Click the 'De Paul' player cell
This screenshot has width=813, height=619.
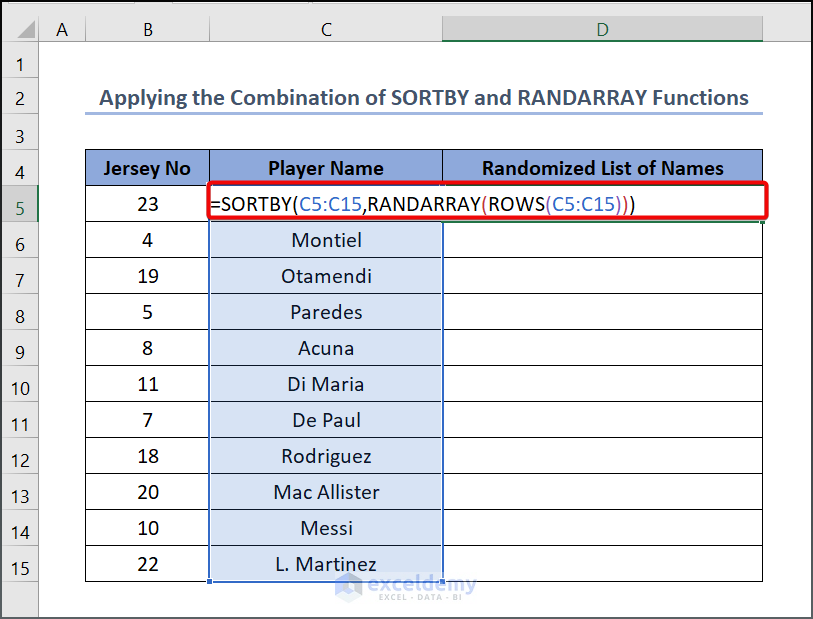326,420
